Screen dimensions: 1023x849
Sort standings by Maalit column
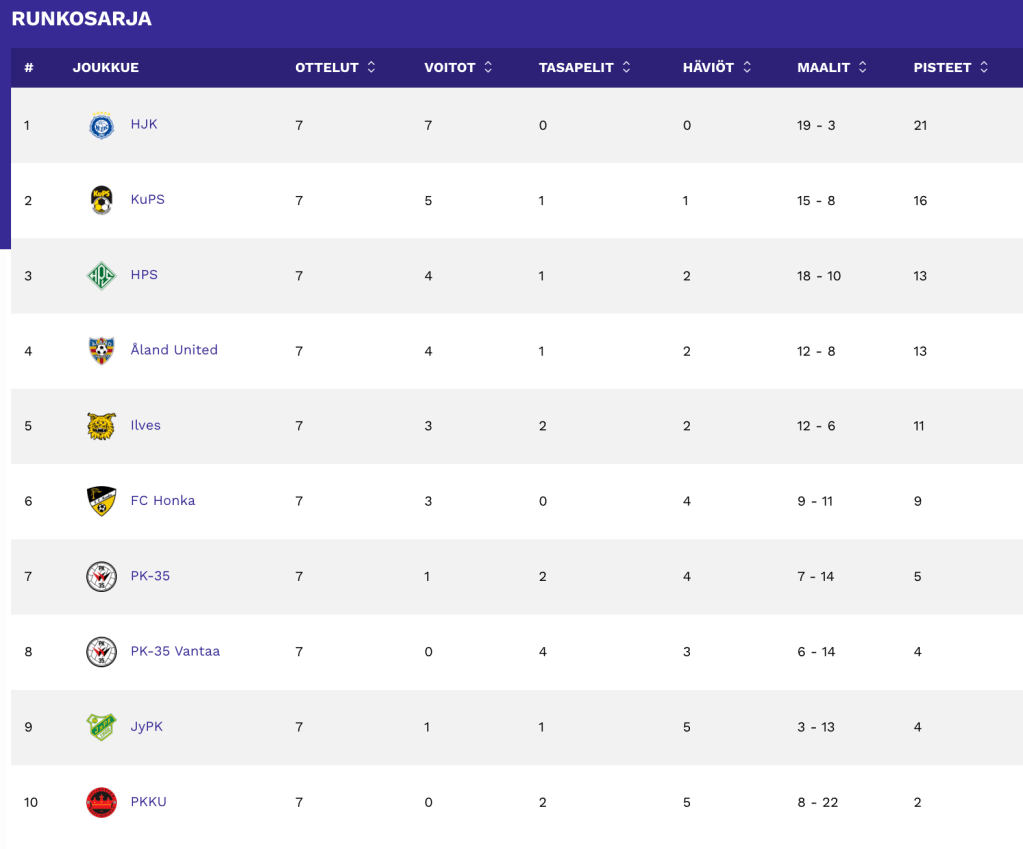832,68
